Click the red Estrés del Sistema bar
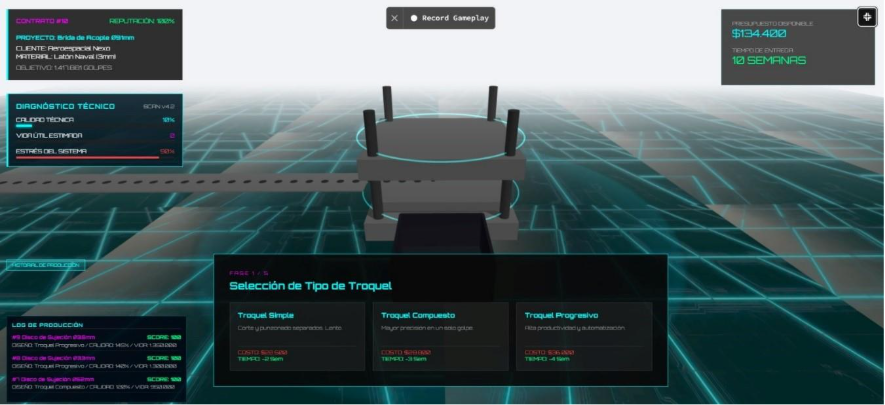This screenshot has height=405, width=885. [x=87, y=158]
